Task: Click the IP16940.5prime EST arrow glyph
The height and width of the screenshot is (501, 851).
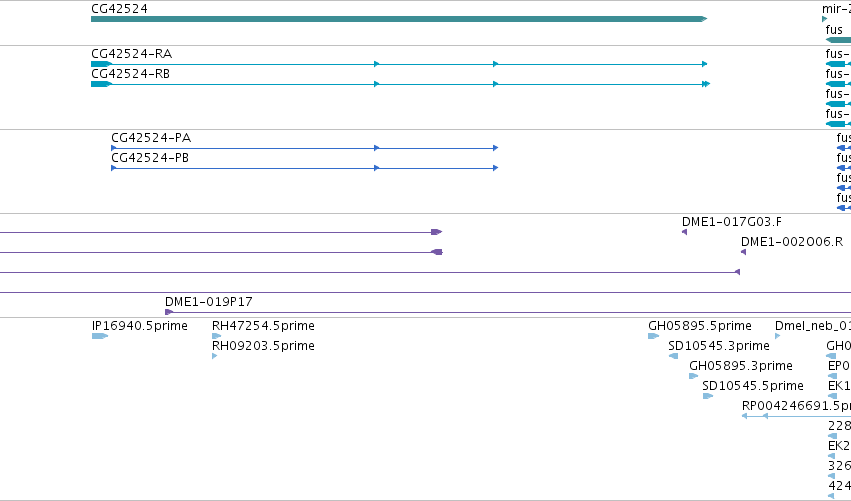Action: pos(100,336)
